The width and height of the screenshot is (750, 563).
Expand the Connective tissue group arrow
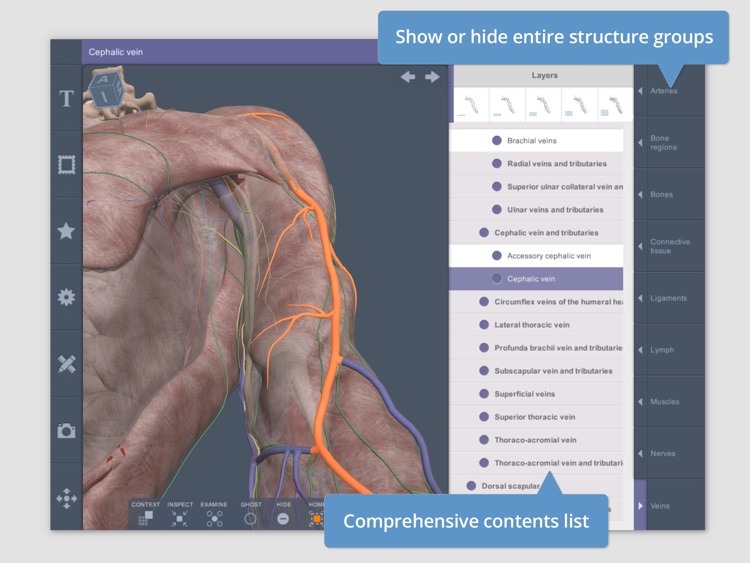(640, 246)
